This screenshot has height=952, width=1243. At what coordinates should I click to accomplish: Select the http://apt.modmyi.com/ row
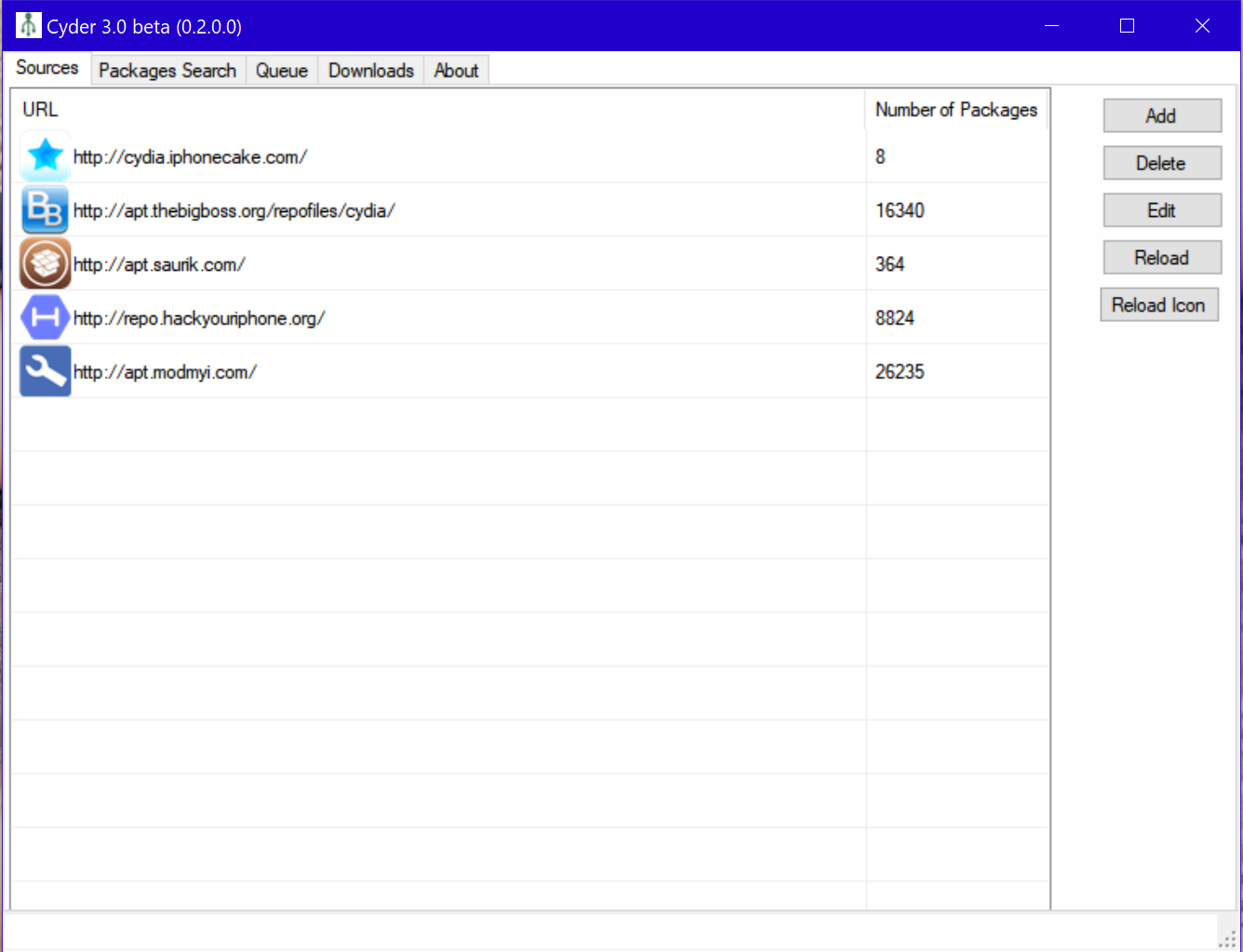click(x=530, y=371)
